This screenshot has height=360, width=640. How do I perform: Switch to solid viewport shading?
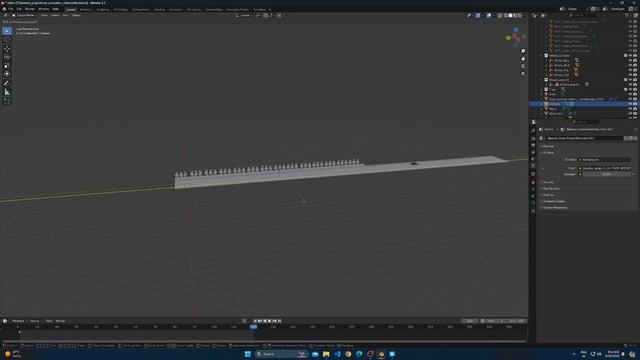[510, 16]
